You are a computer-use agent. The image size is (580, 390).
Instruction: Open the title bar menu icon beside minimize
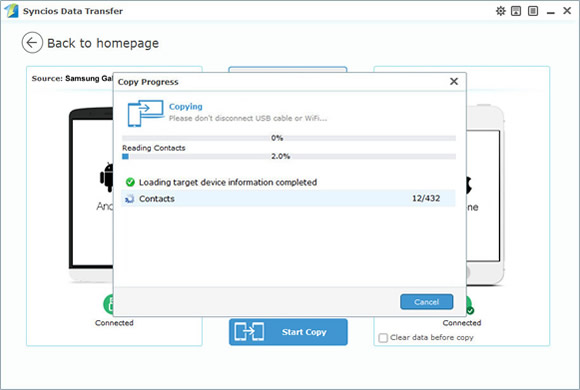(x=533, y=11)
